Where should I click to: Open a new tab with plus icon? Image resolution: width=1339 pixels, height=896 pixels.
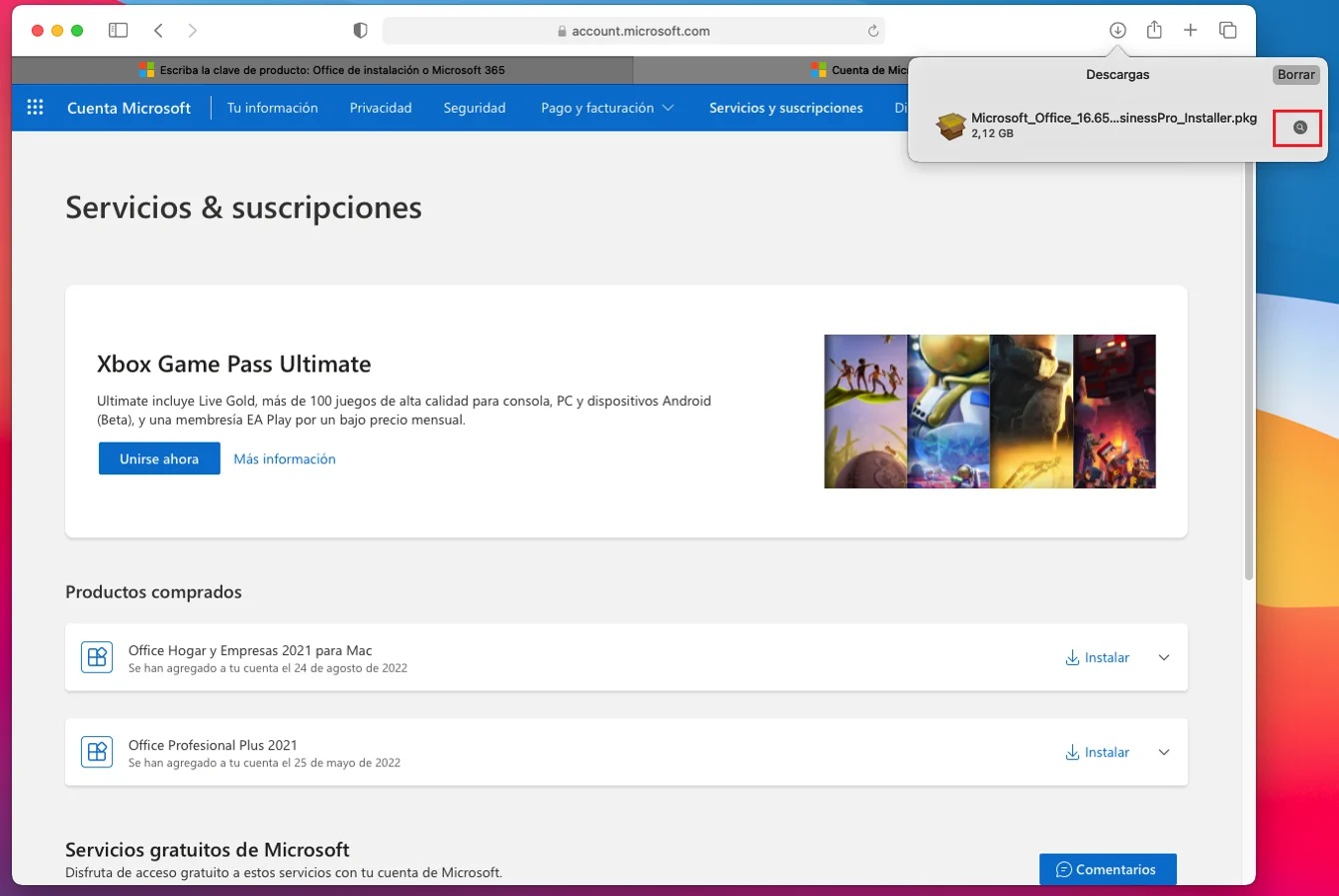click(x=1190, y=30)
